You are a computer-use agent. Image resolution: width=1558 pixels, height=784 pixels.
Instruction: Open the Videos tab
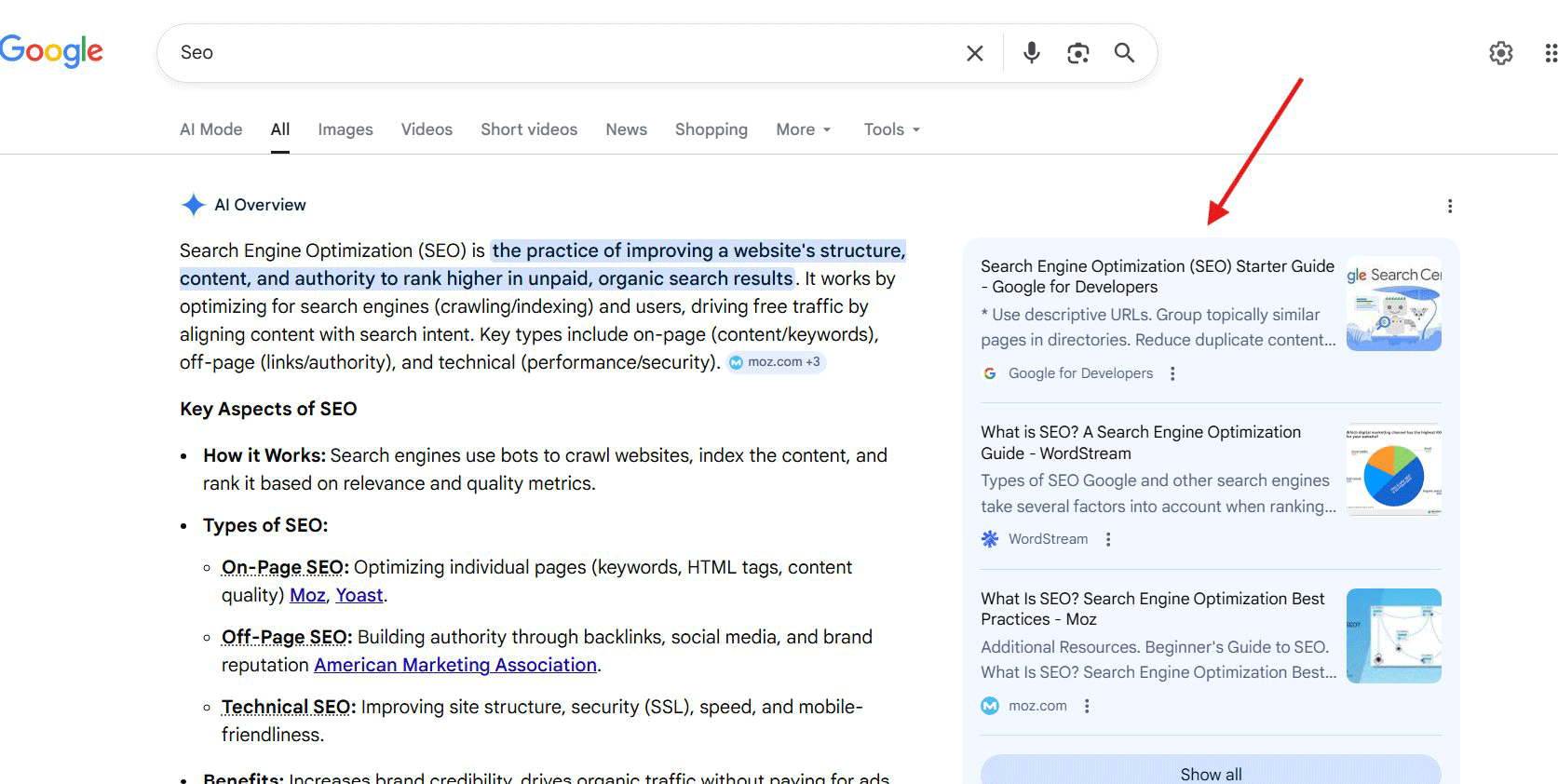click(427, 129)
